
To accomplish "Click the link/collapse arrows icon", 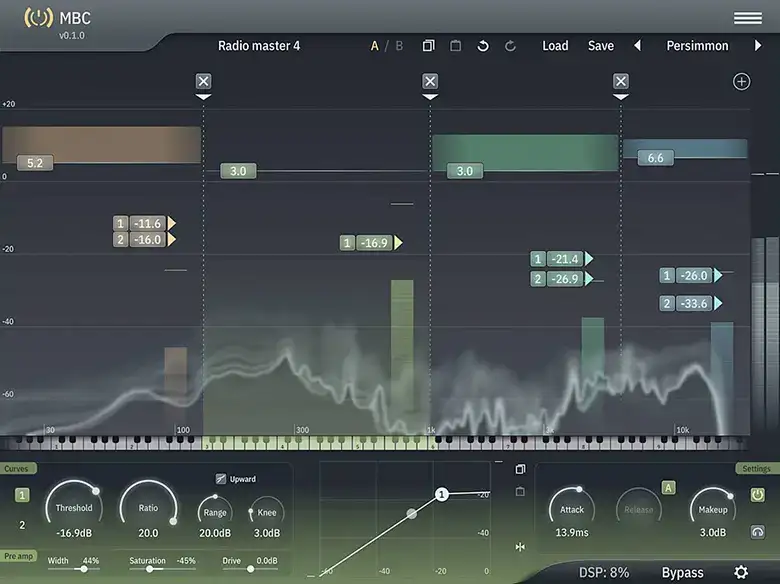I will [x=520, y=547].
